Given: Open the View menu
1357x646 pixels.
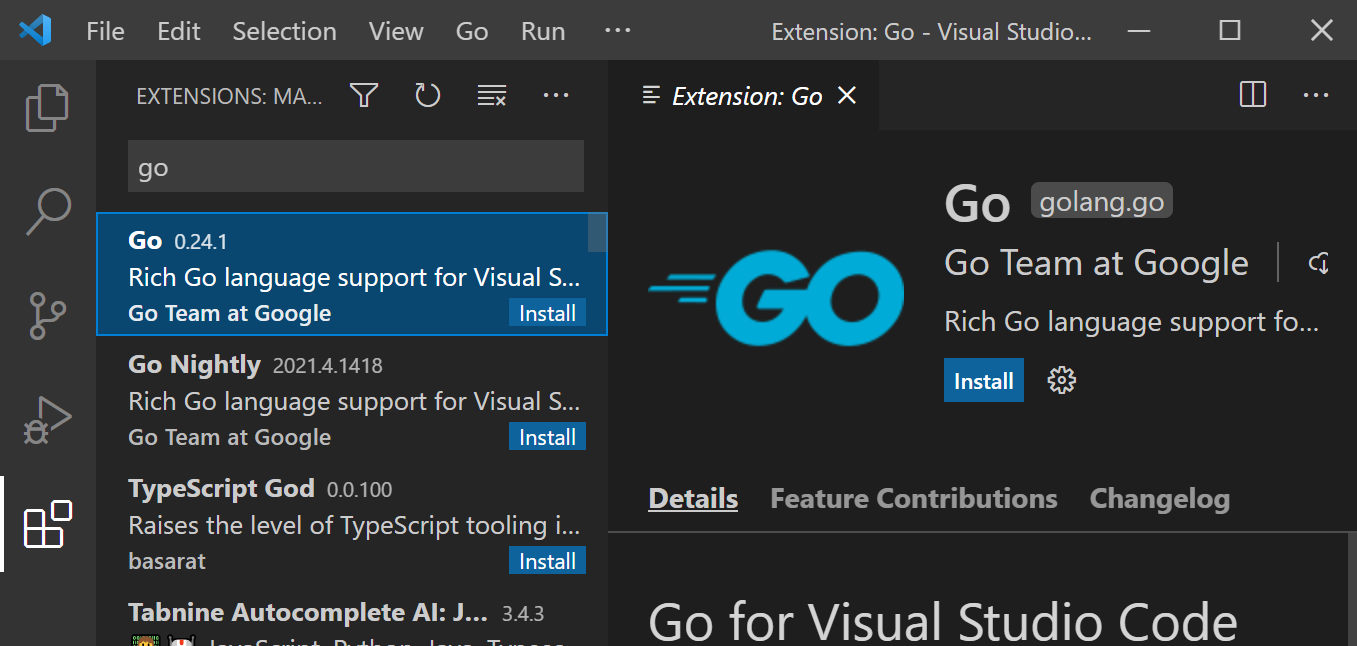Looking at the screenshot, I should pyautogui.click(x=396, y=31).
